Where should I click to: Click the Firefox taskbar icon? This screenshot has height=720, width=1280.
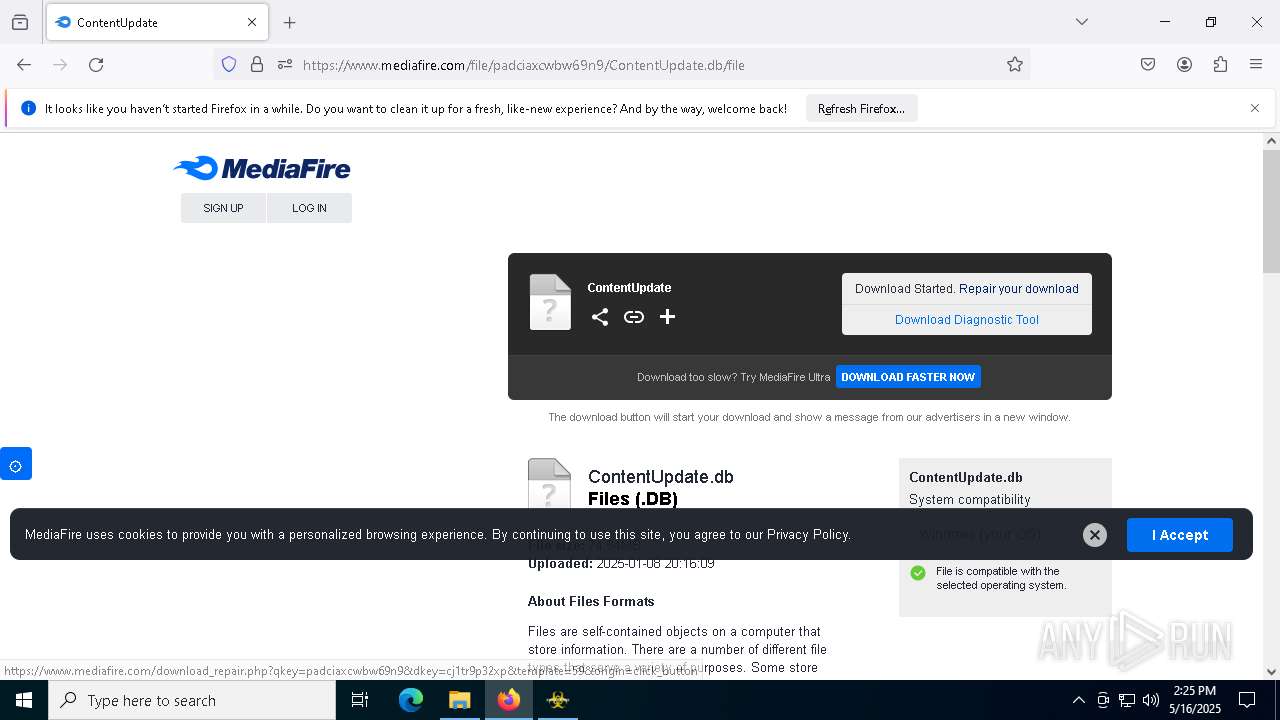[x=509, y=700]
